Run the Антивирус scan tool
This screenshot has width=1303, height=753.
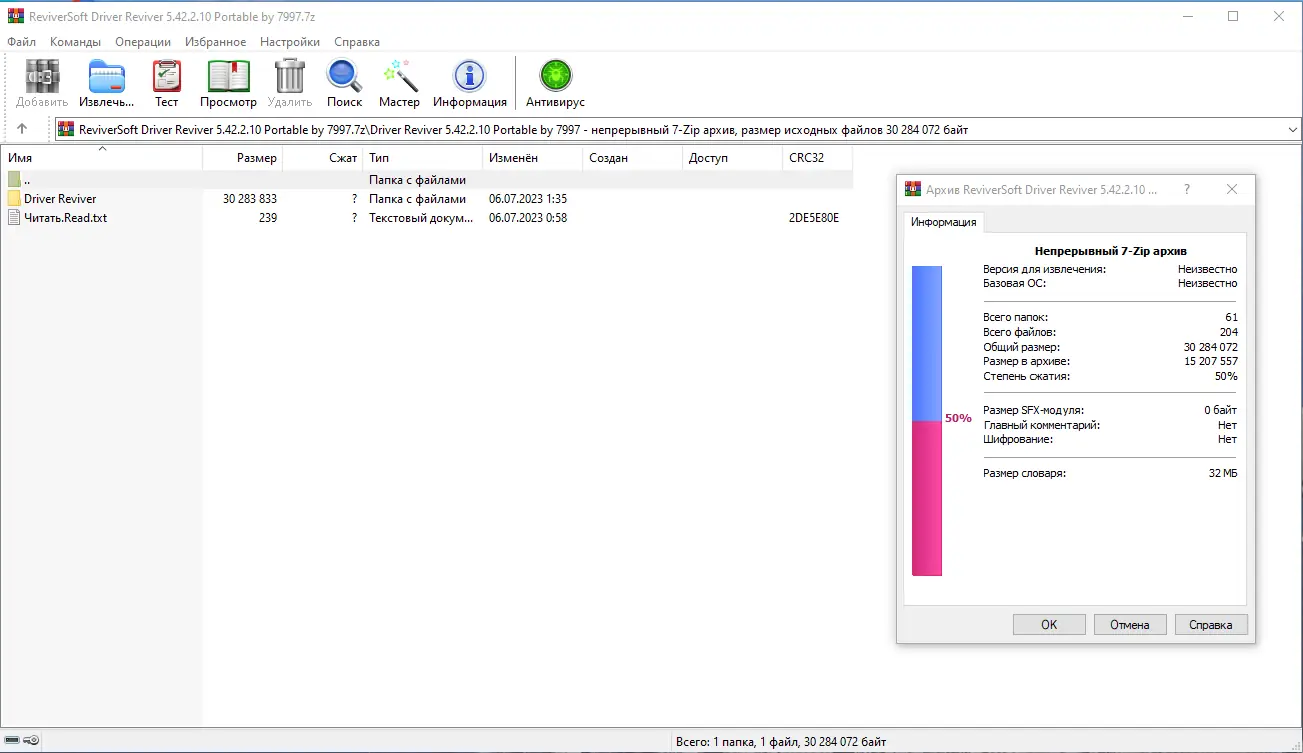tap(554, 82)
